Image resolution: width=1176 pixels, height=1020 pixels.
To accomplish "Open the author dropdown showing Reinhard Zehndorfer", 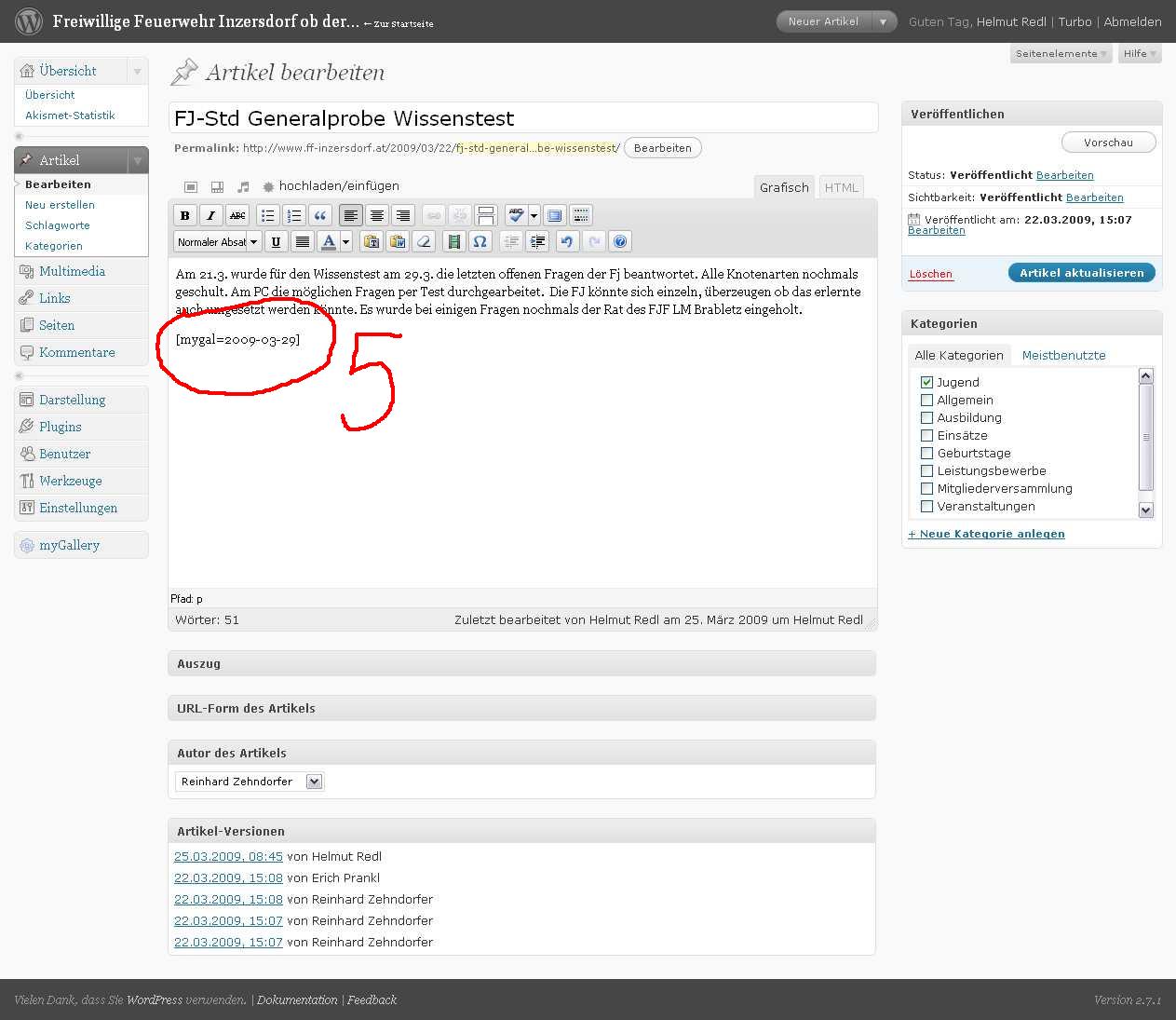I will [x=249, y=782].
